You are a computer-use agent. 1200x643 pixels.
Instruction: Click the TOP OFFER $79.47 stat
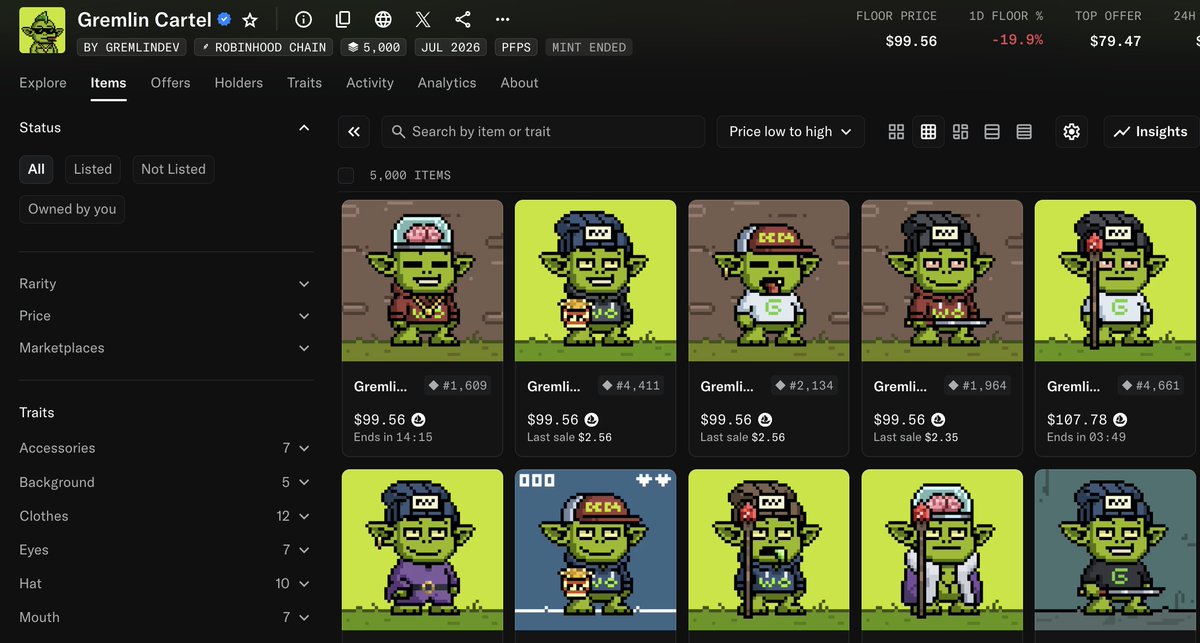click(1108, 29)
